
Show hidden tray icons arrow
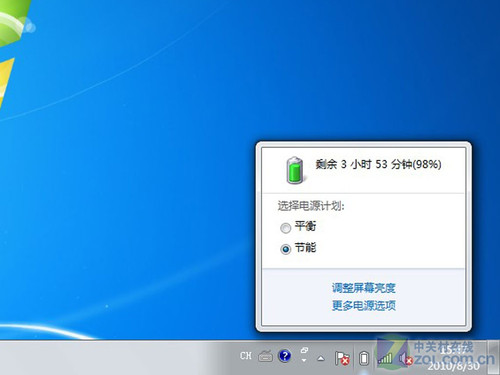click(321, 359)
